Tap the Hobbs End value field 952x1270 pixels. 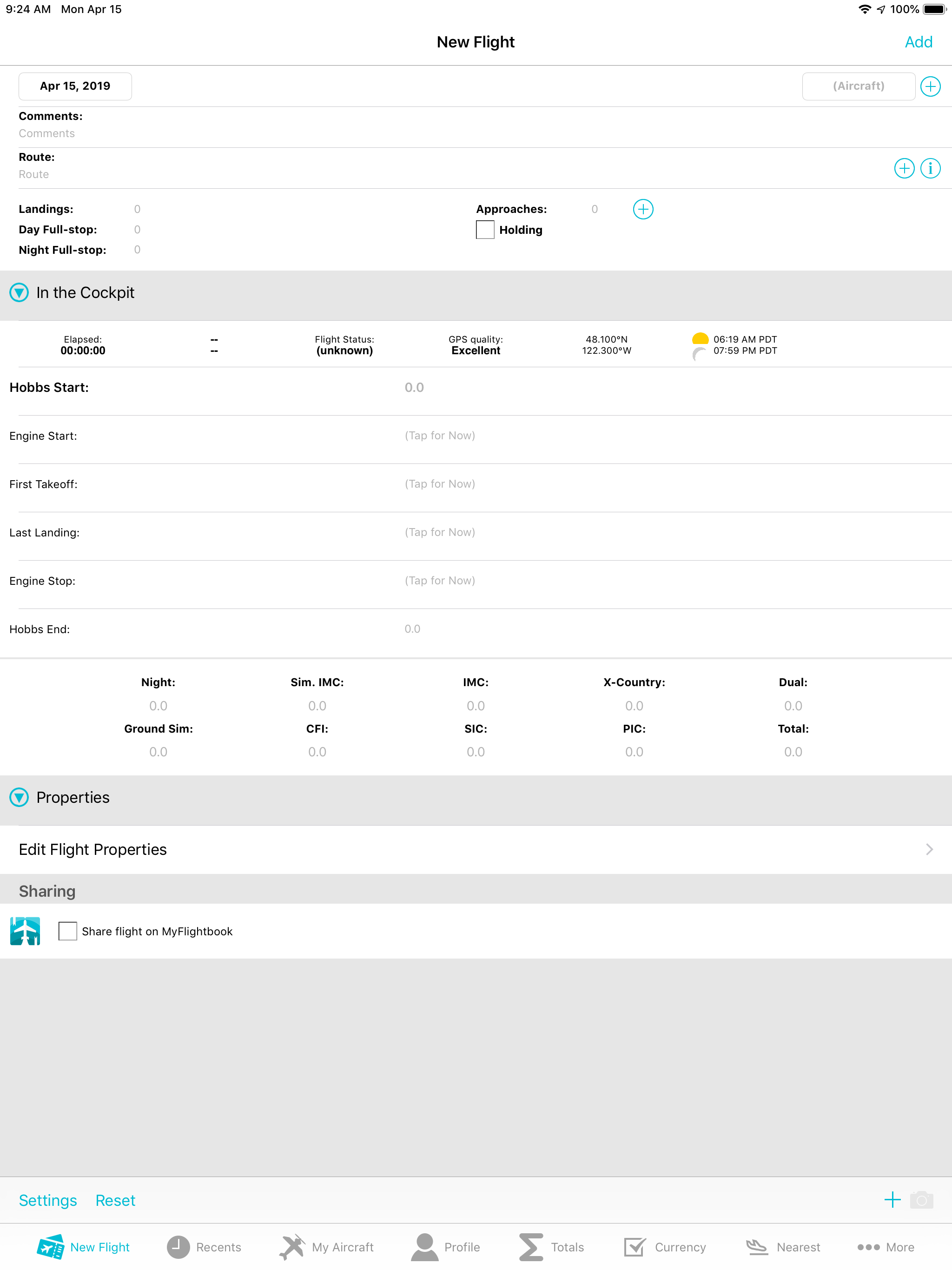pyautogui.click(x=412, y=628)
